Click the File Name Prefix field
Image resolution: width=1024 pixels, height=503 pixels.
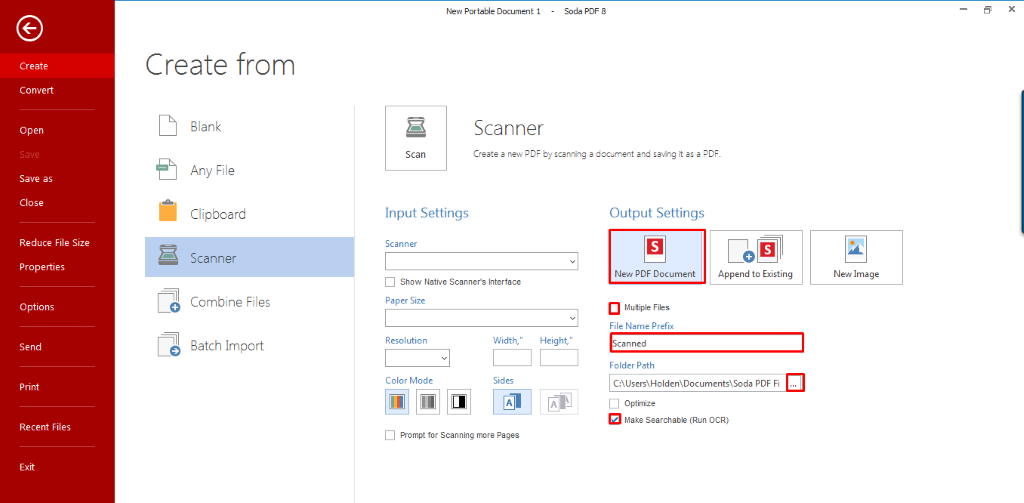coord(706,342)
